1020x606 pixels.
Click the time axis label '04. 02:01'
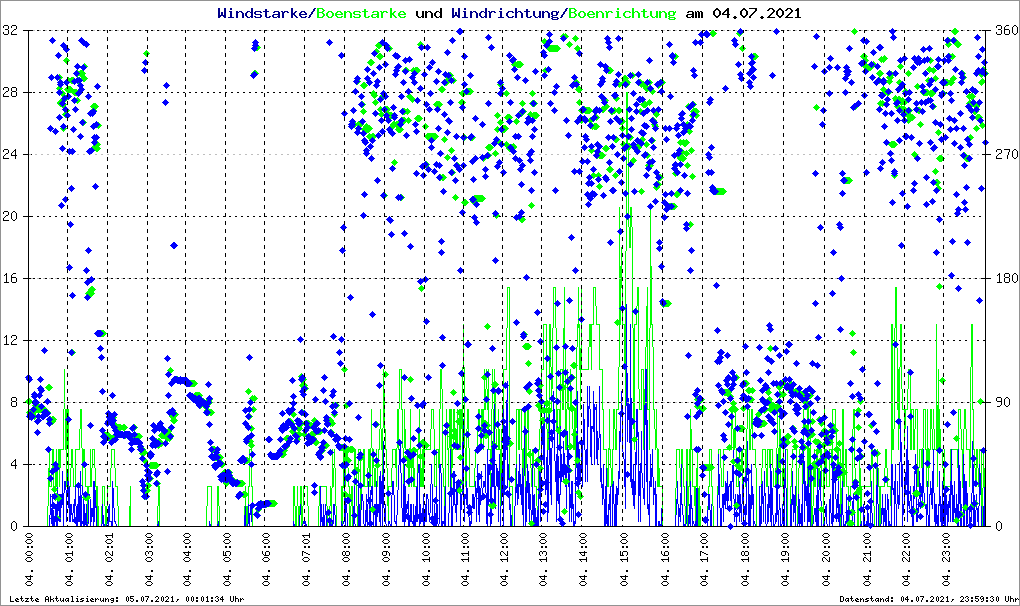point(109,559)
